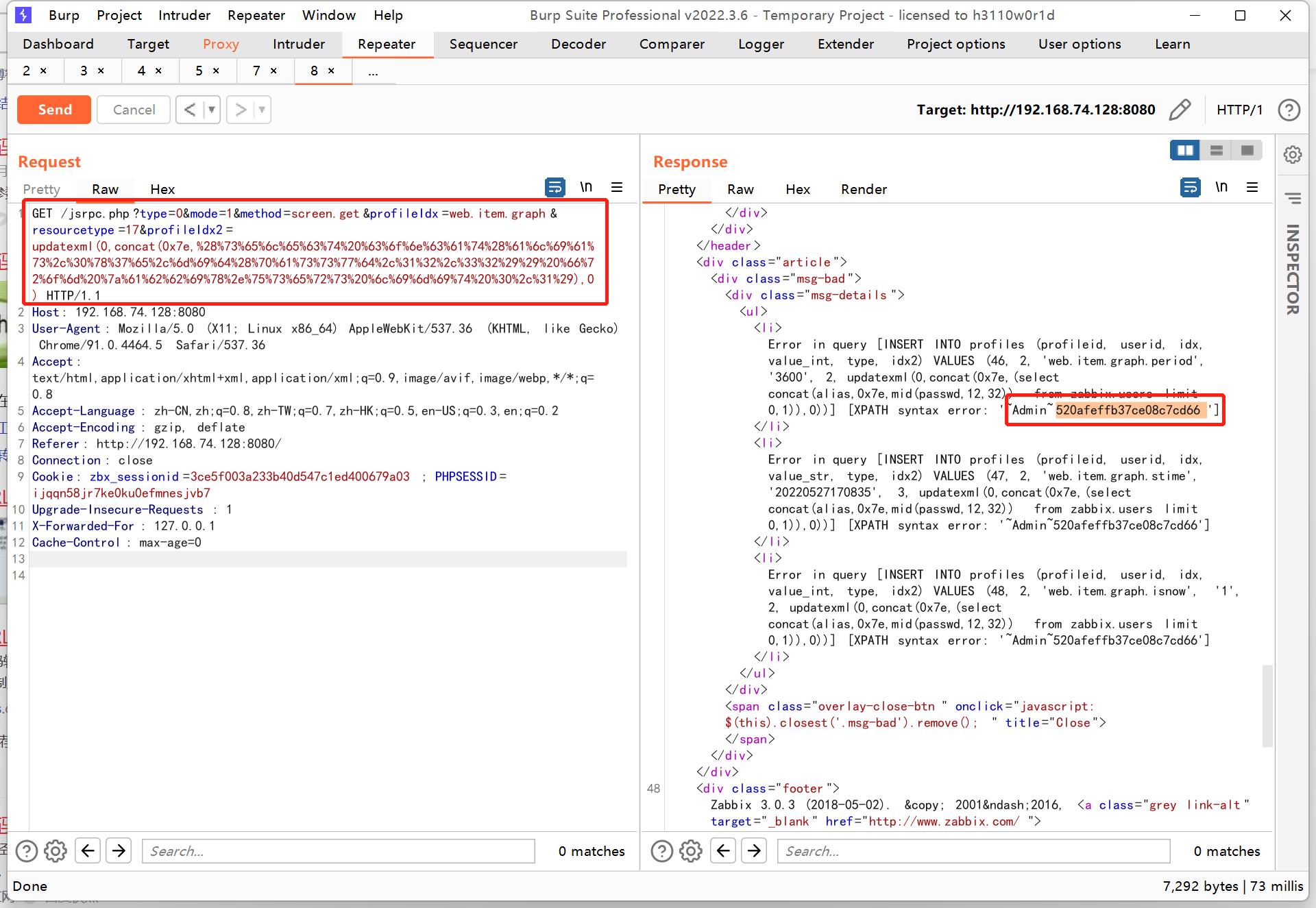Open the Help menu

click(x=388, y=15)
